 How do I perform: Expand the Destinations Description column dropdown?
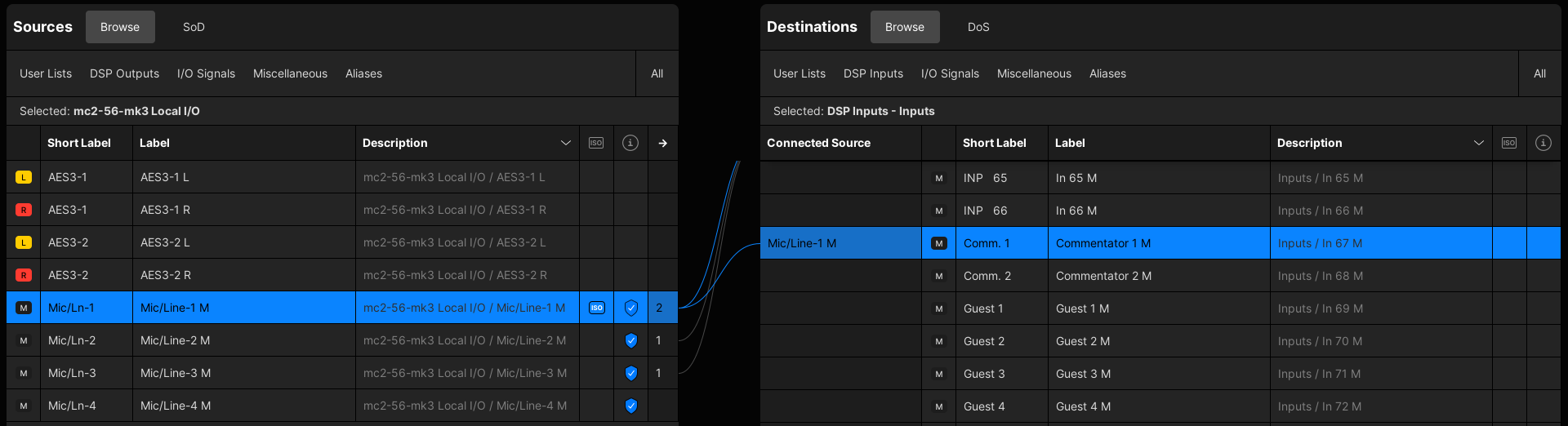1478,143
